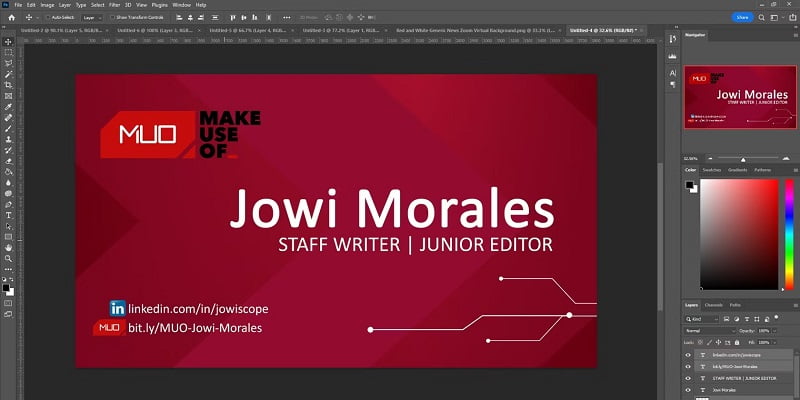Select the Move tool in the toolbar
Screen dimensions: 800x400
[8, 41]
